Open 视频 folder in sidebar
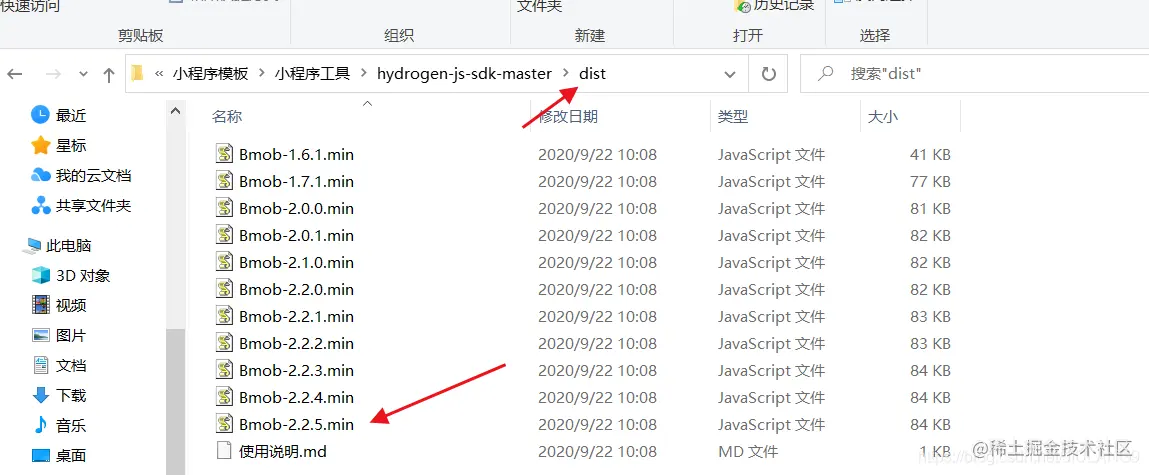1149x475 pixels. tap(71, 306)
